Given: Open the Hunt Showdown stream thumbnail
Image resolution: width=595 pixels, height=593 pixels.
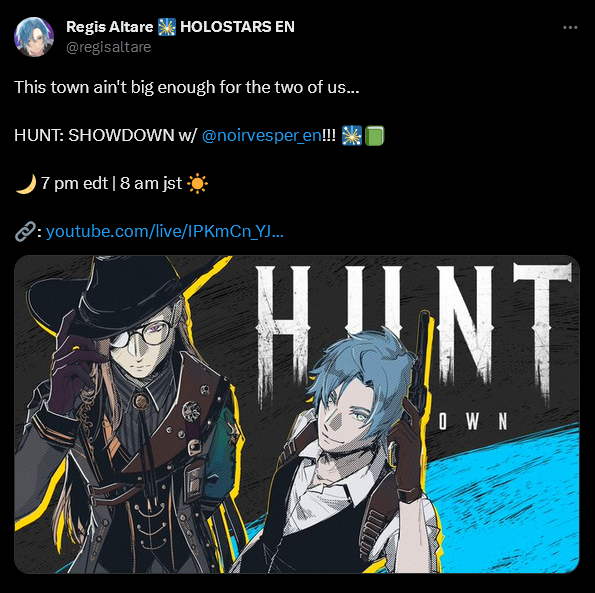Looking at the screenshot, I should (297, 414).
